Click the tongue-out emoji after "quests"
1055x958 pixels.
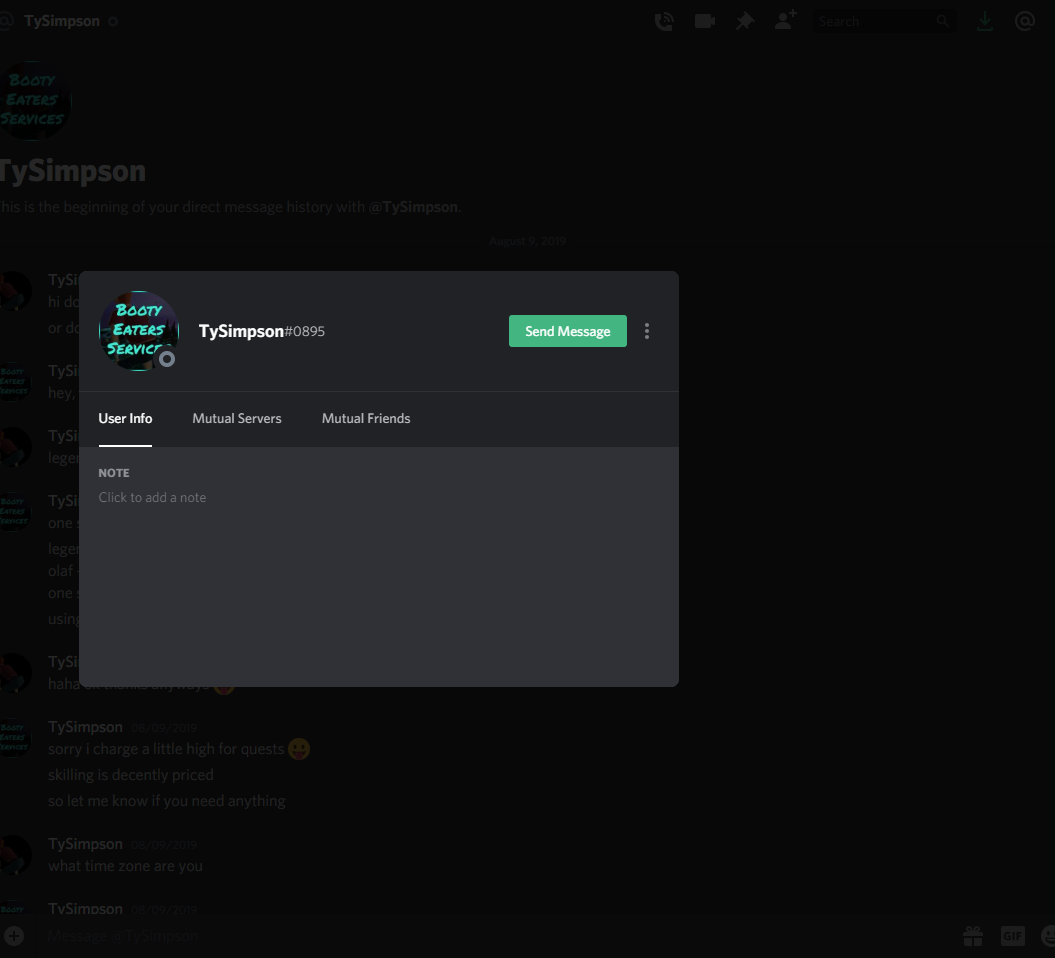(299, 749)
